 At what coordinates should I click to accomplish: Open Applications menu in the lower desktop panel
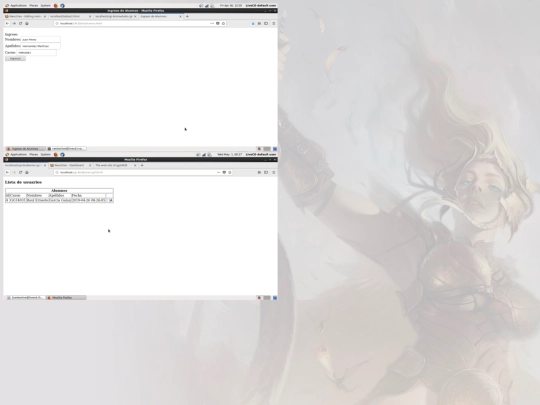[x=16, y=155]
